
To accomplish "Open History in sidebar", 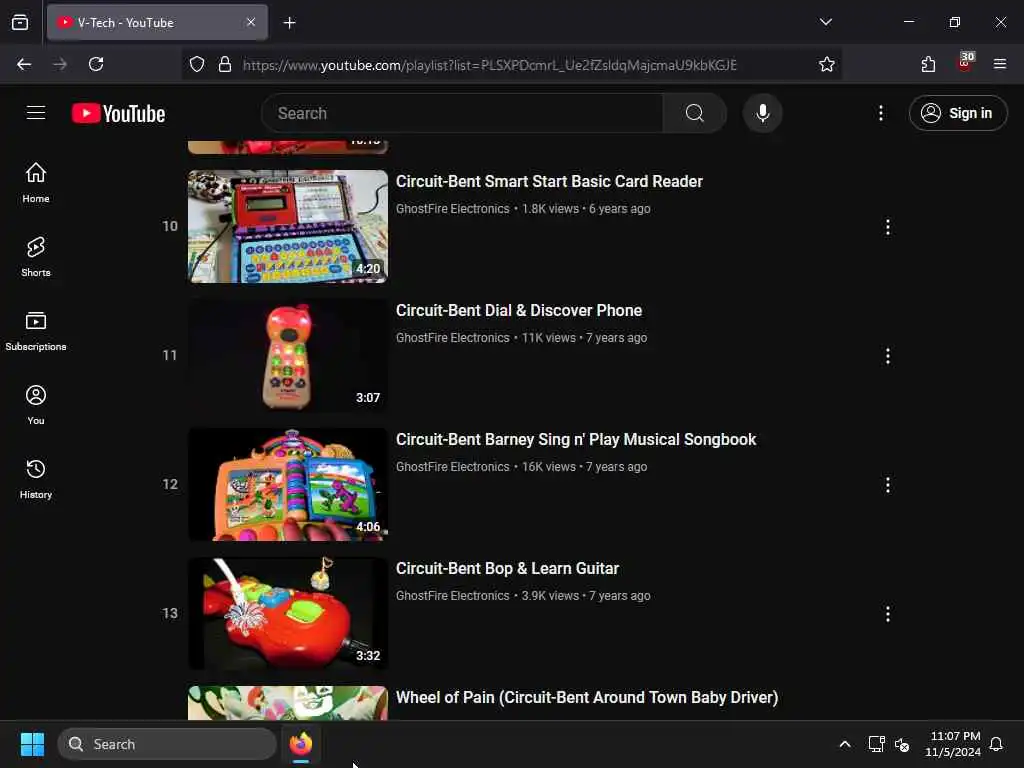I will [x=36, y=478].
